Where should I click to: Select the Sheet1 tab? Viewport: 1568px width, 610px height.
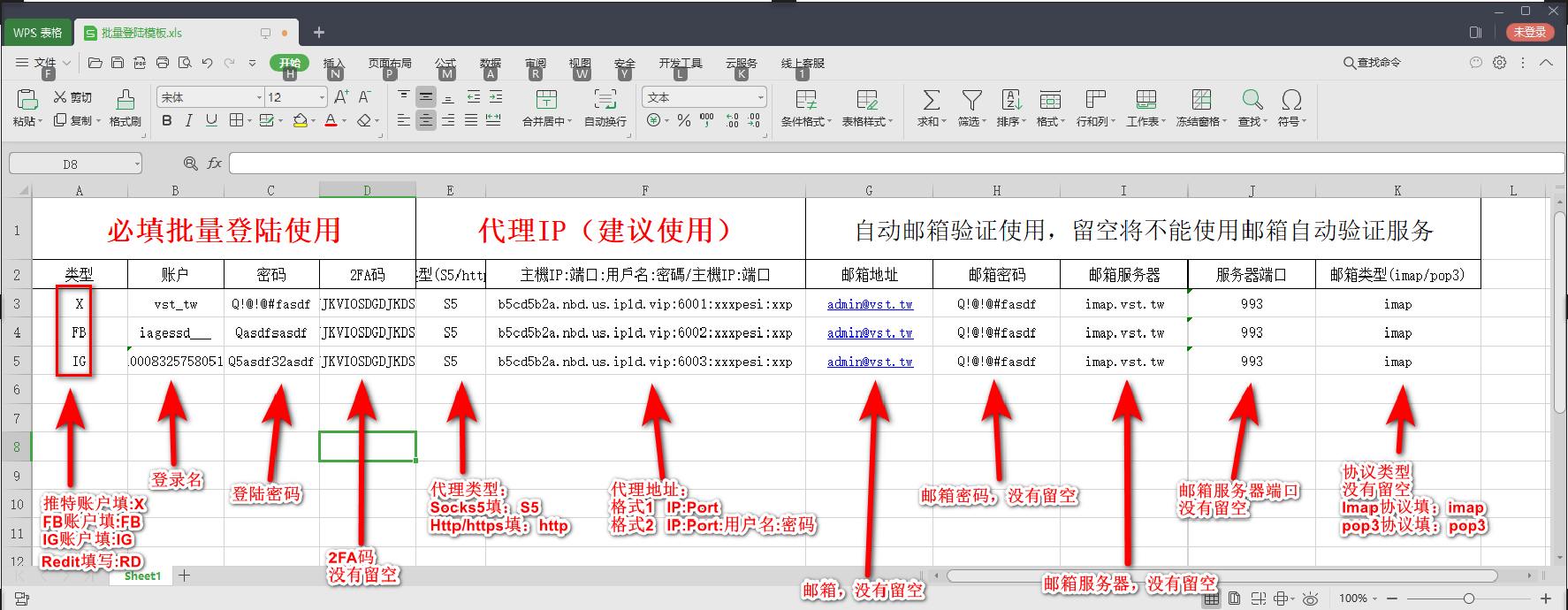point(142,576)
